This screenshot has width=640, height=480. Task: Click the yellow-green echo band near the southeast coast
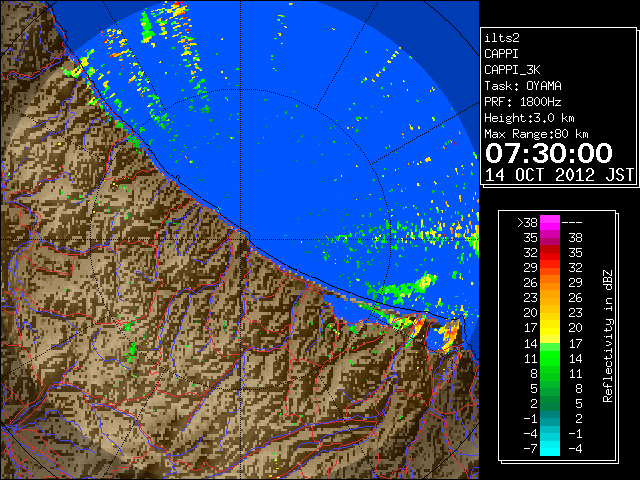pyautogui.click(x=402, y=288)
